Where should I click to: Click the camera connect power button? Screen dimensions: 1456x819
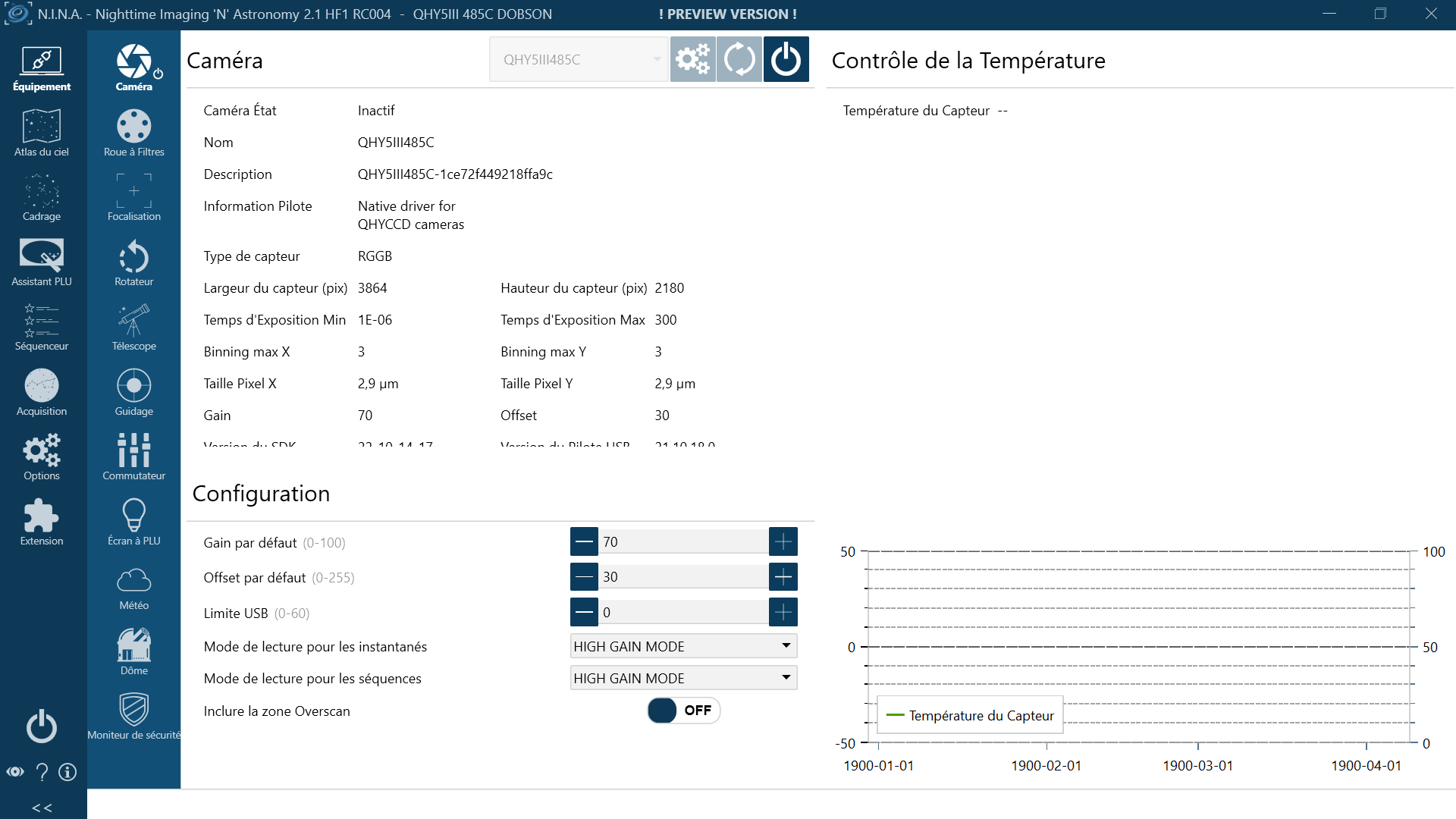[786, 59]
